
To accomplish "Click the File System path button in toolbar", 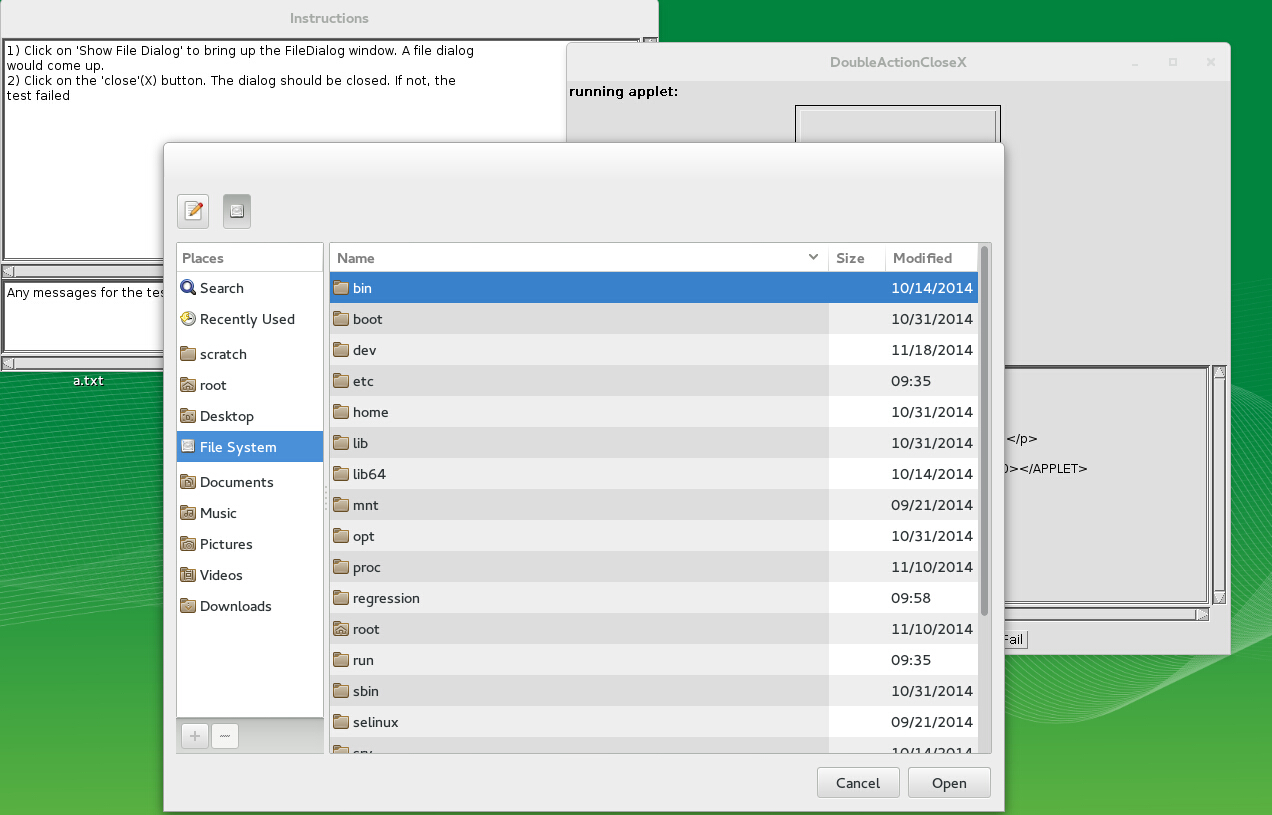I will [x=237, y=211].
